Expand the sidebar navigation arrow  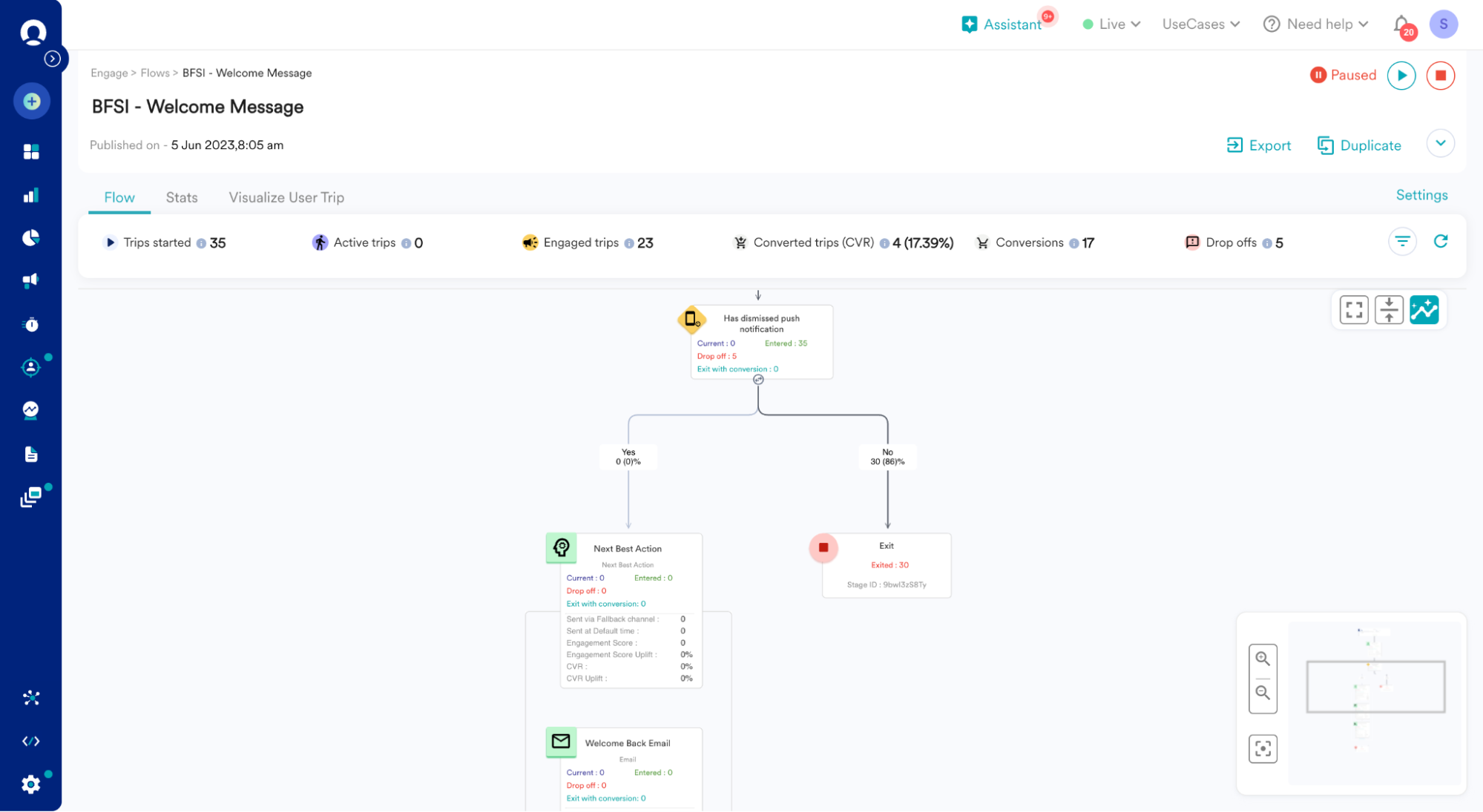[52, 59]
